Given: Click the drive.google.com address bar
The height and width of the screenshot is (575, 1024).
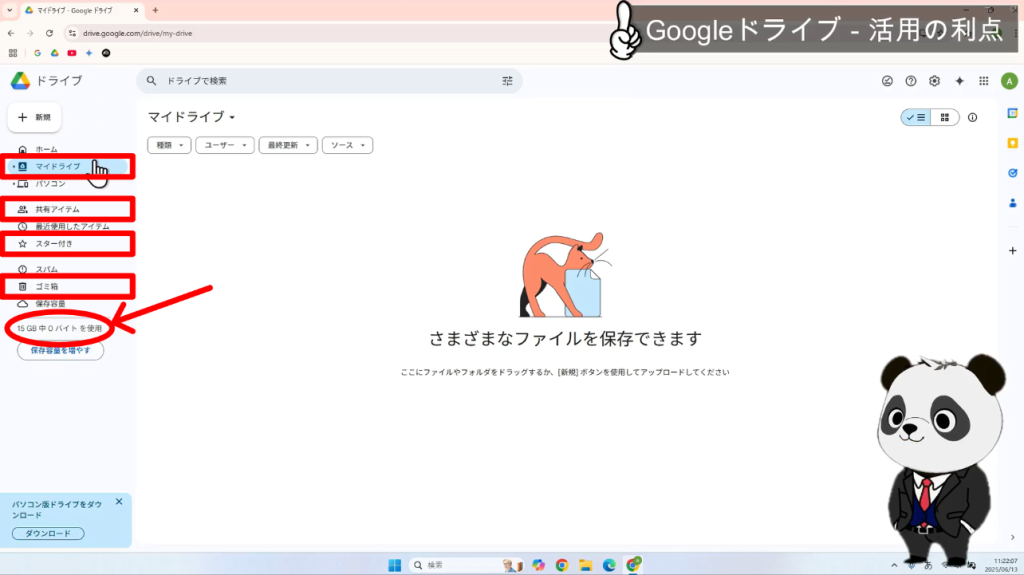Looking at the screenshot, I should [138, 33].
